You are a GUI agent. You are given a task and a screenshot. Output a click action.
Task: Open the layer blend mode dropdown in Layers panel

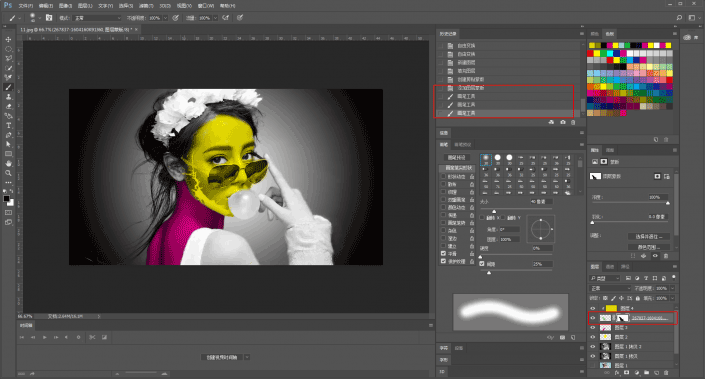(610, 288)
